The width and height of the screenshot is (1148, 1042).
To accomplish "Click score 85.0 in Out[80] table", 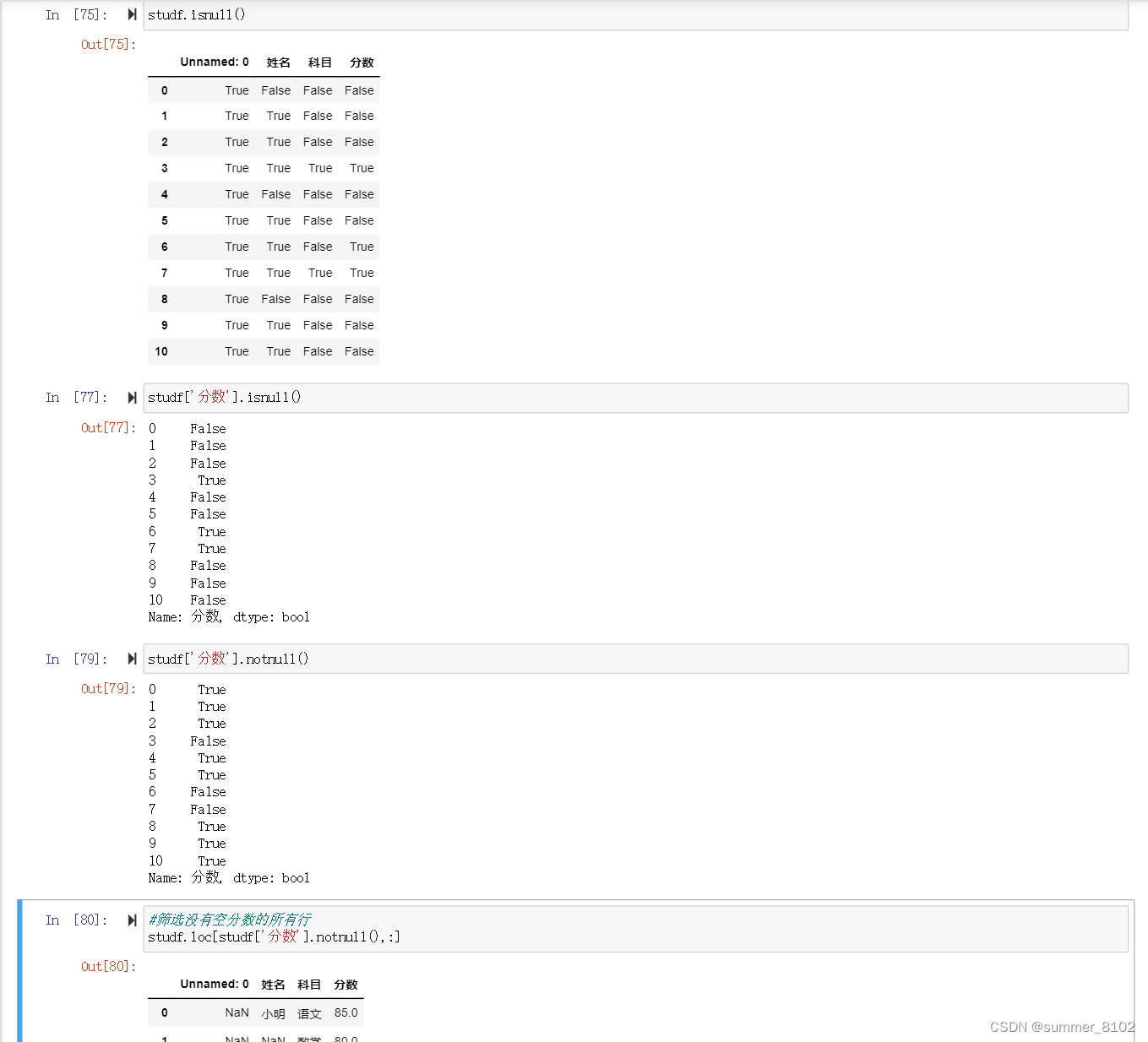I will (345, 1013).
